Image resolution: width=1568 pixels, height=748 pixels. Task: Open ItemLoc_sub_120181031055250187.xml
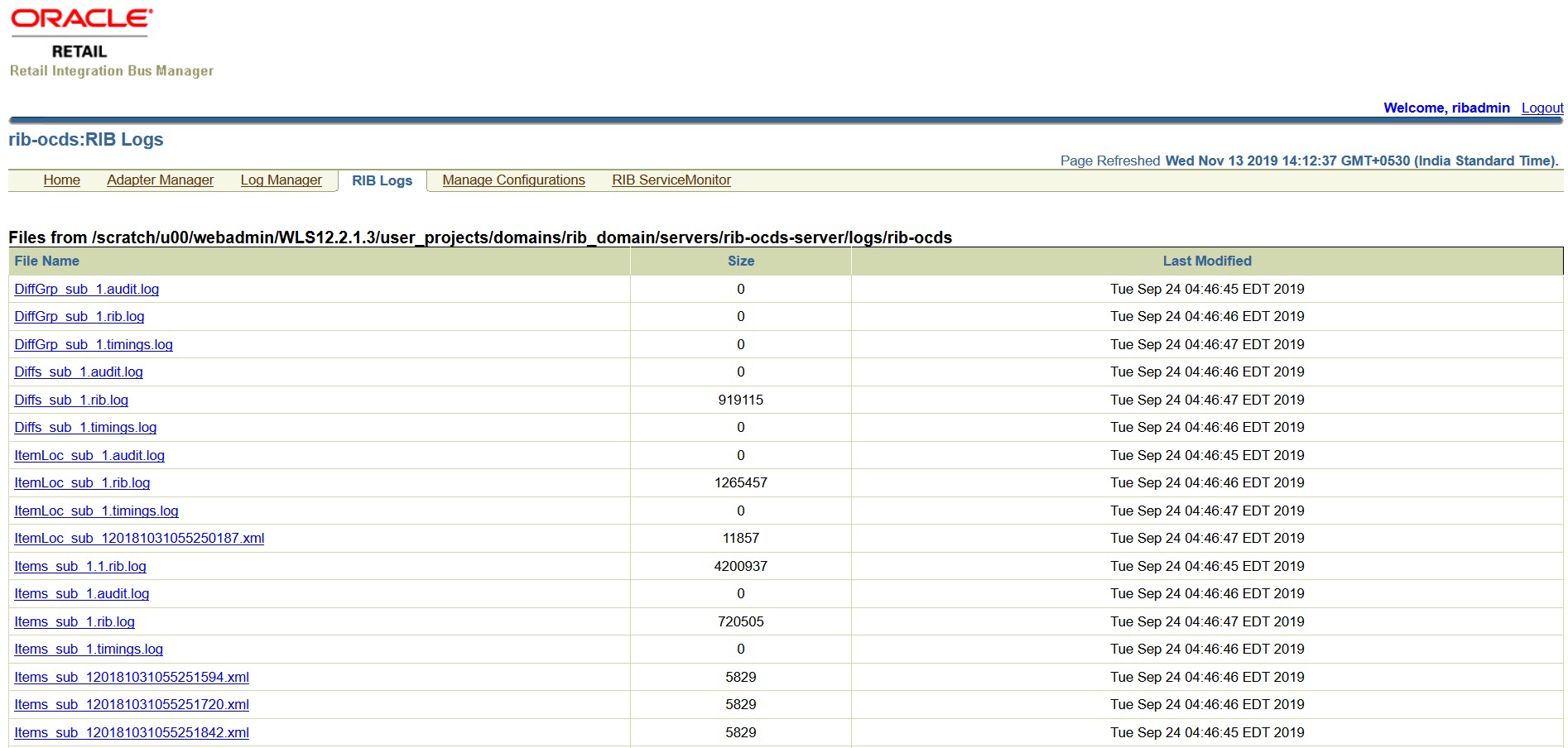(x=140, y=538)
